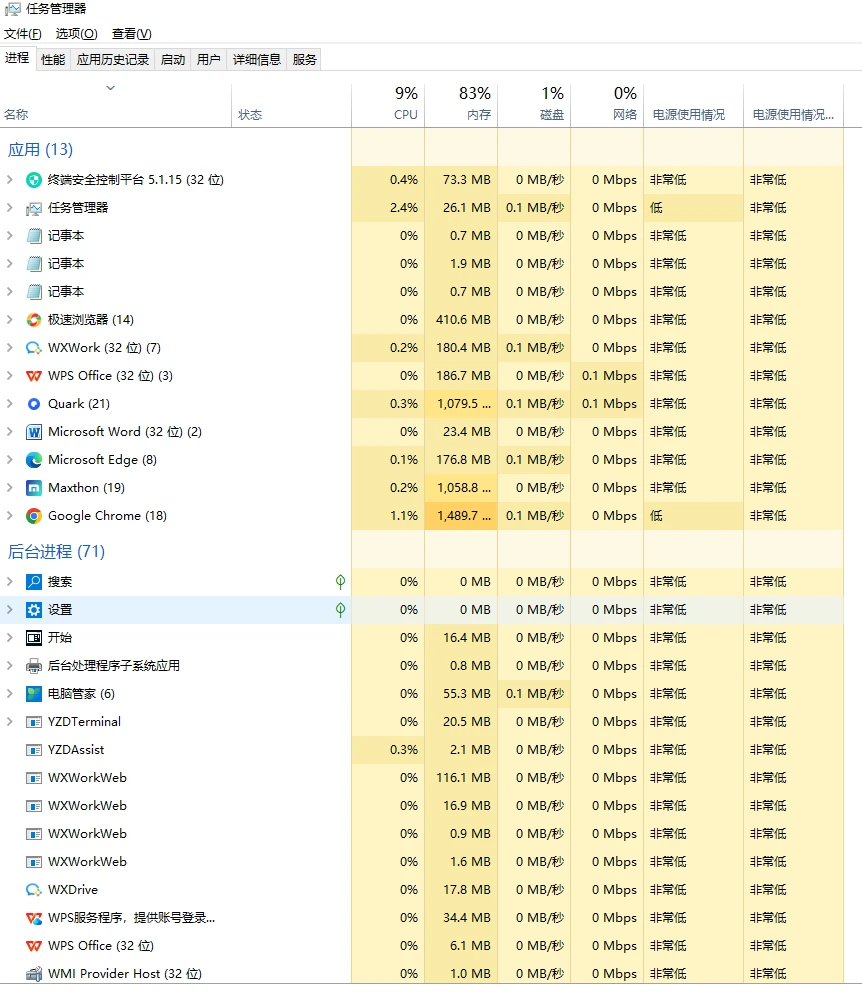Screen dimensions: 862x992
Task: Click the Maxthon icon
Action: click(34, 488)
